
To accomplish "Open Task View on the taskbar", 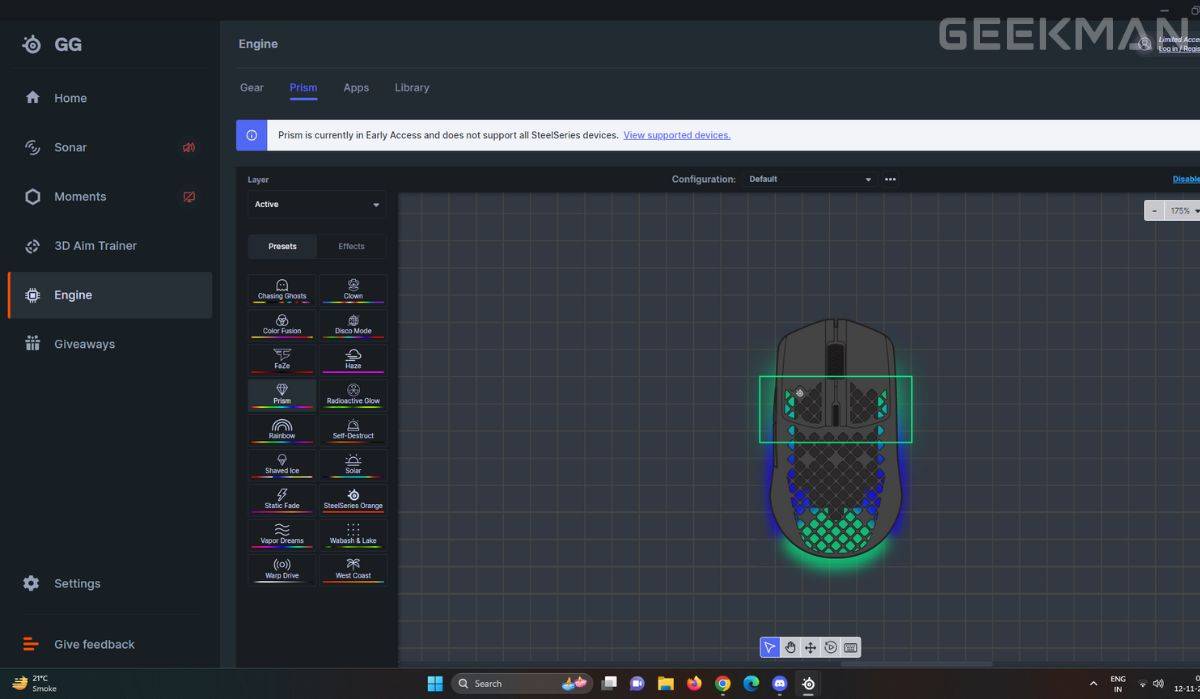I will (x=608, y=684).
